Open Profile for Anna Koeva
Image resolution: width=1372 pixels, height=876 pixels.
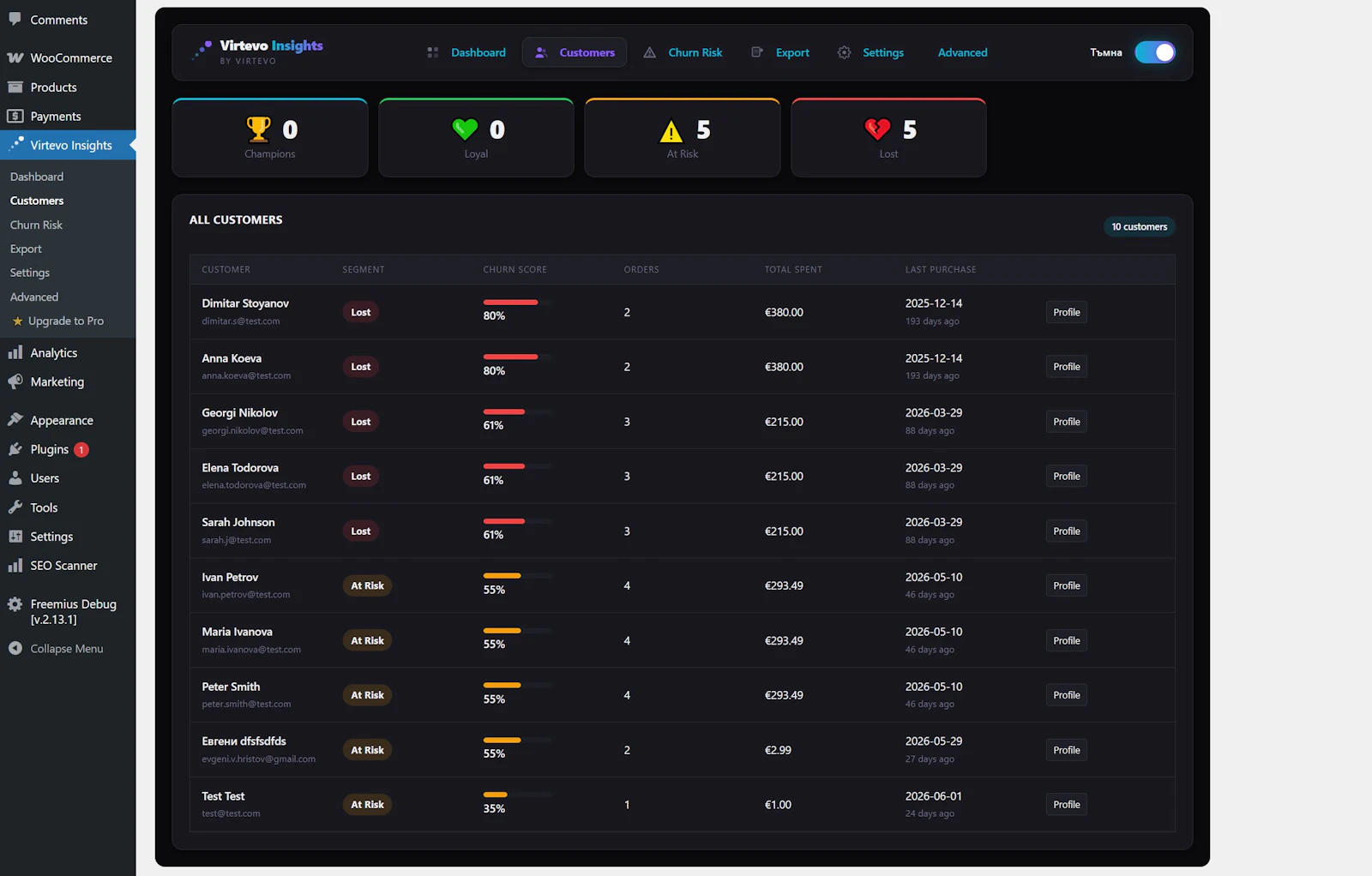click(1067, 367)
